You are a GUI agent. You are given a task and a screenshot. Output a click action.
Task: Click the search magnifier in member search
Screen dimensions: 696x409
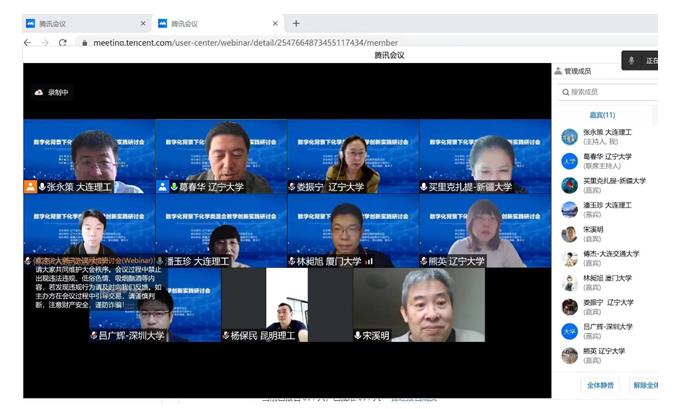[x=564, y=92]
